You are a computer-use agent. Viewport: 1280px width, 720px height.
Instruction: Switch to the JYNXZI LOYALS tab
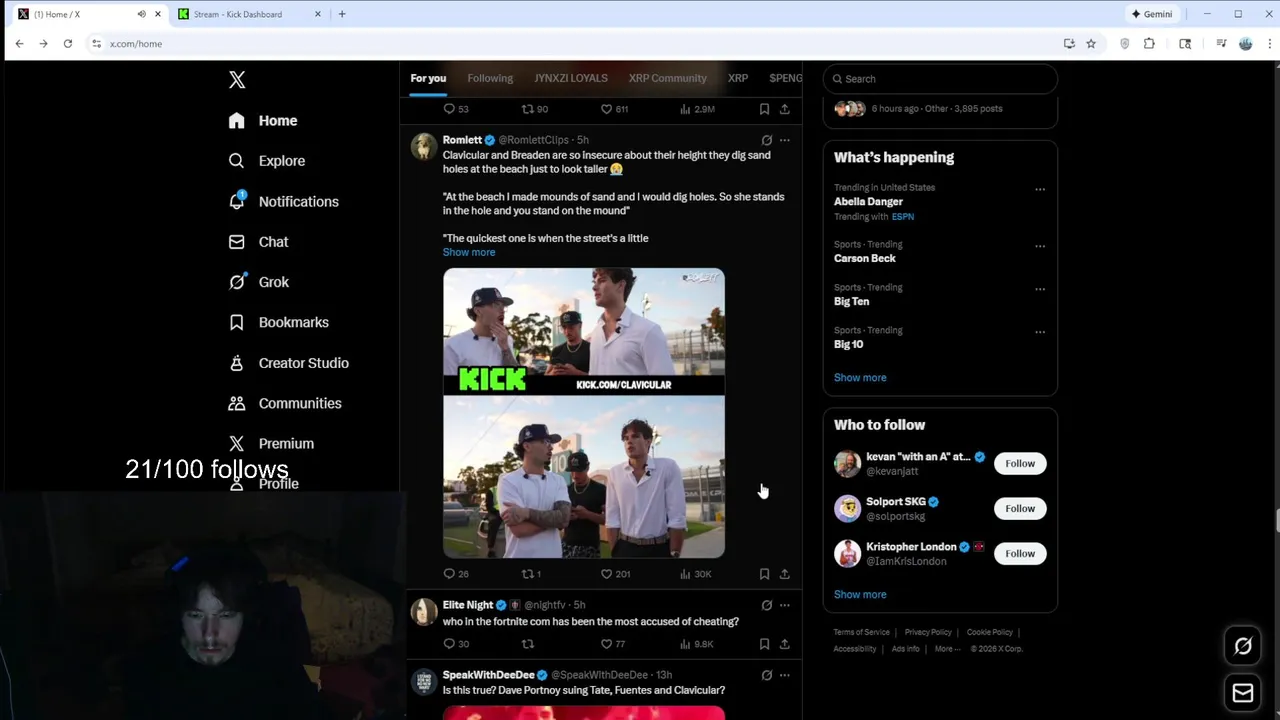point(571,78)
